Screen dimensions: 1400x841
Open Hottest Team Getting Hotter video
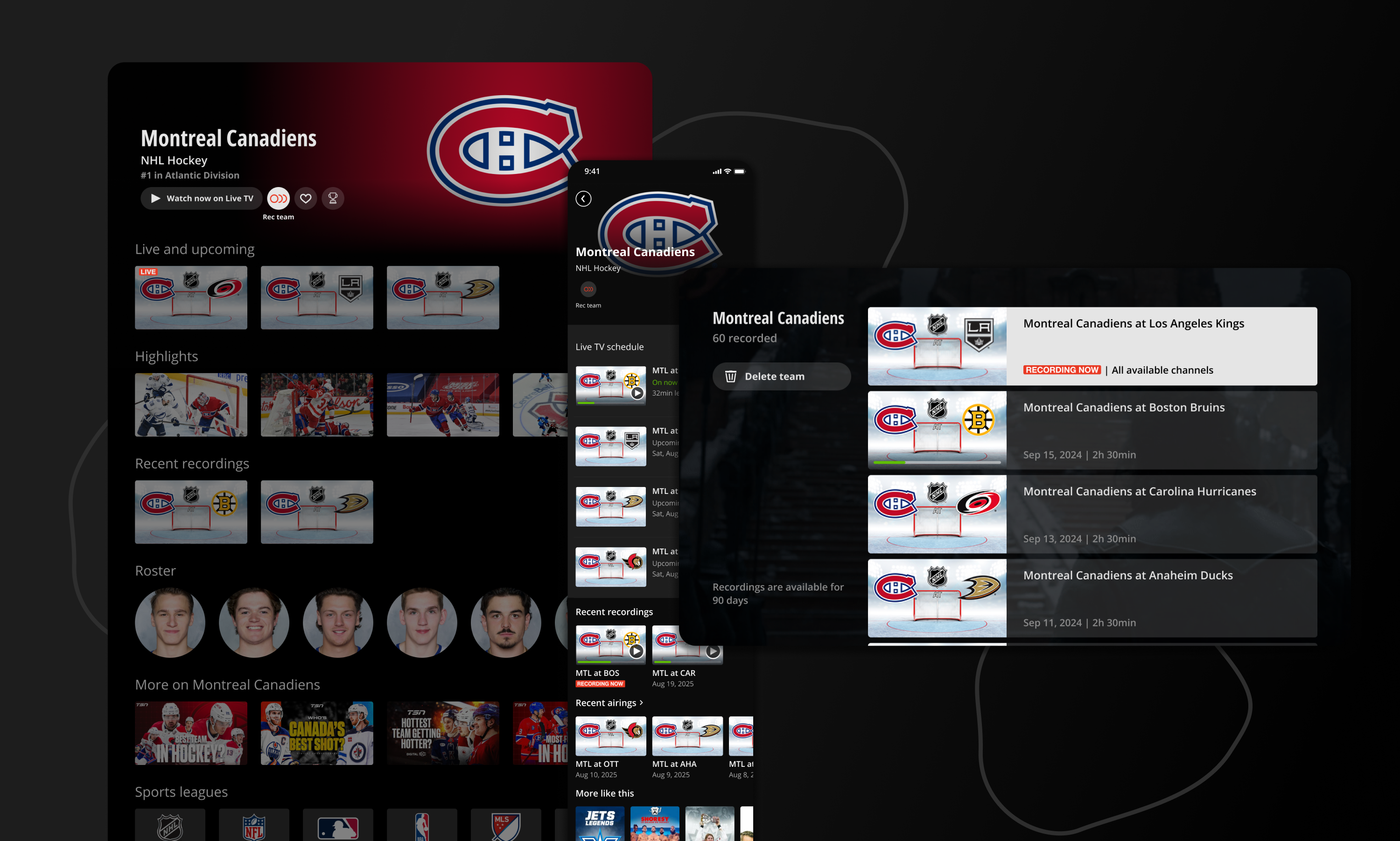tap(443, 733)
